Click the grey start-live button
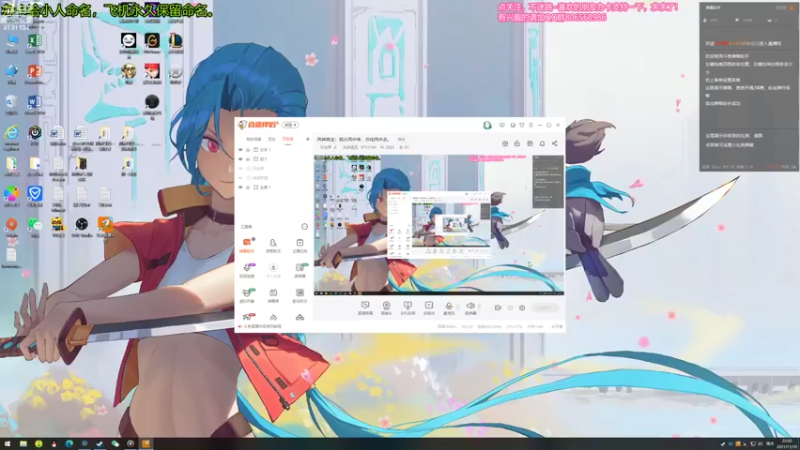Viewport: 800px width, 450px height. tap(544, 308)
